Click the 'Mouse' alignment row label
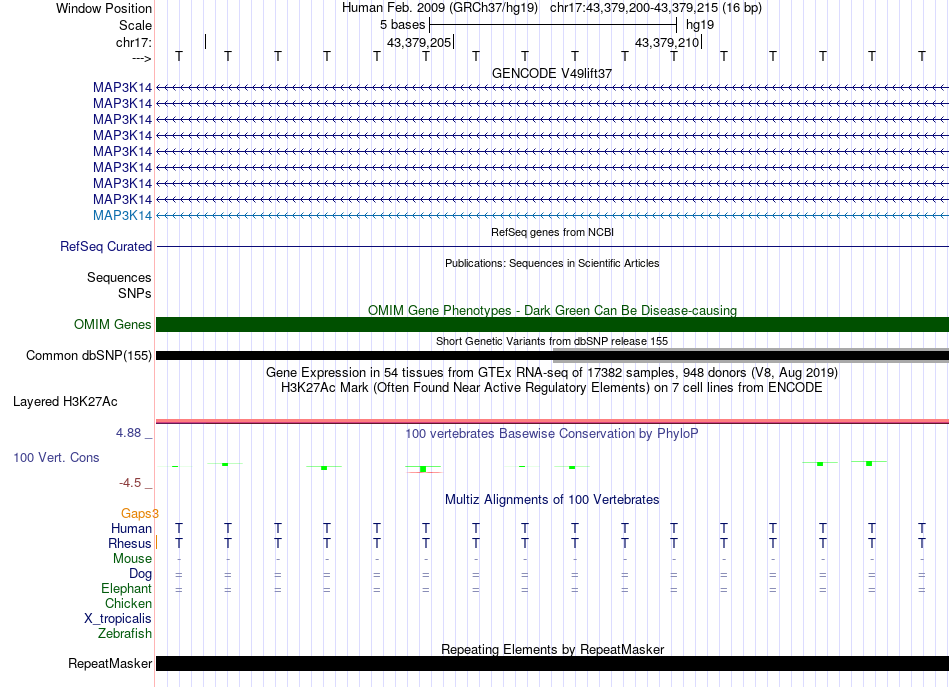The width and height of the screenshot is (950, 687). coord(132,559)
